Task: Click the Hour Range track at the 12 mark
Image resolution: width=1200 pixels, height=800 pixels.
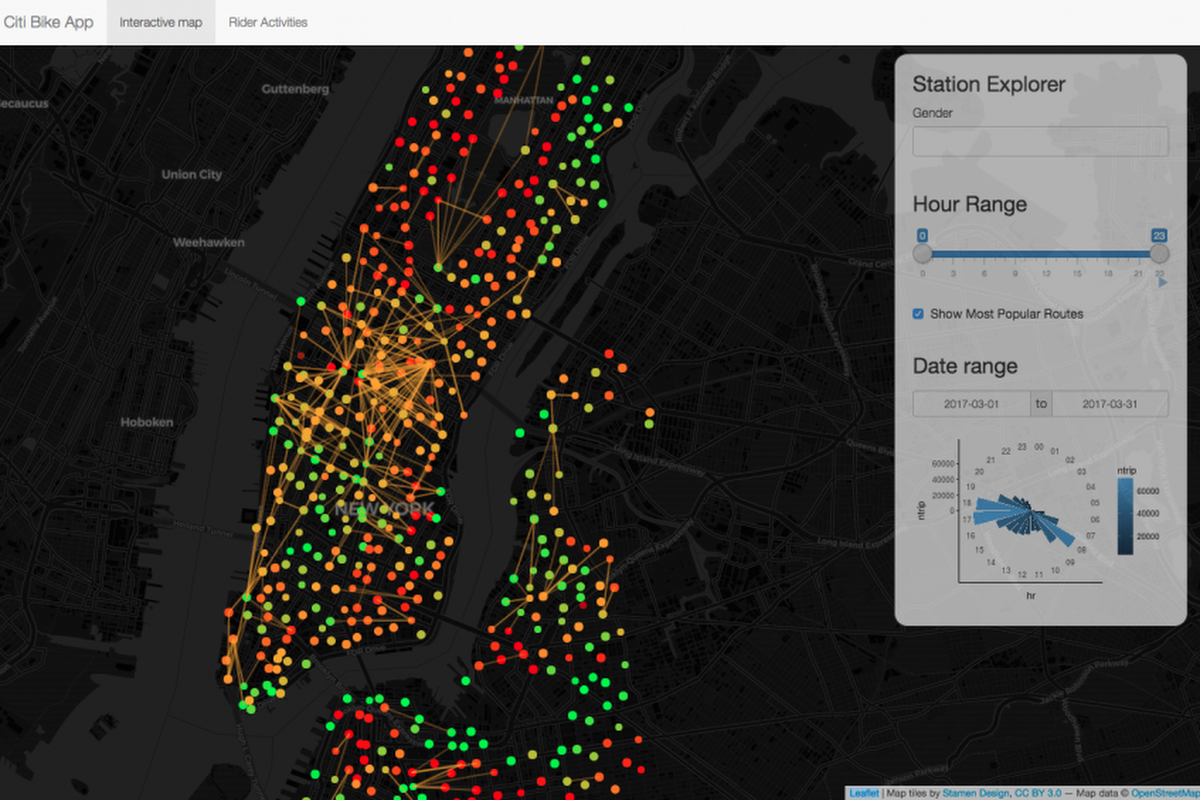Action: click(x=1045, y=254)
